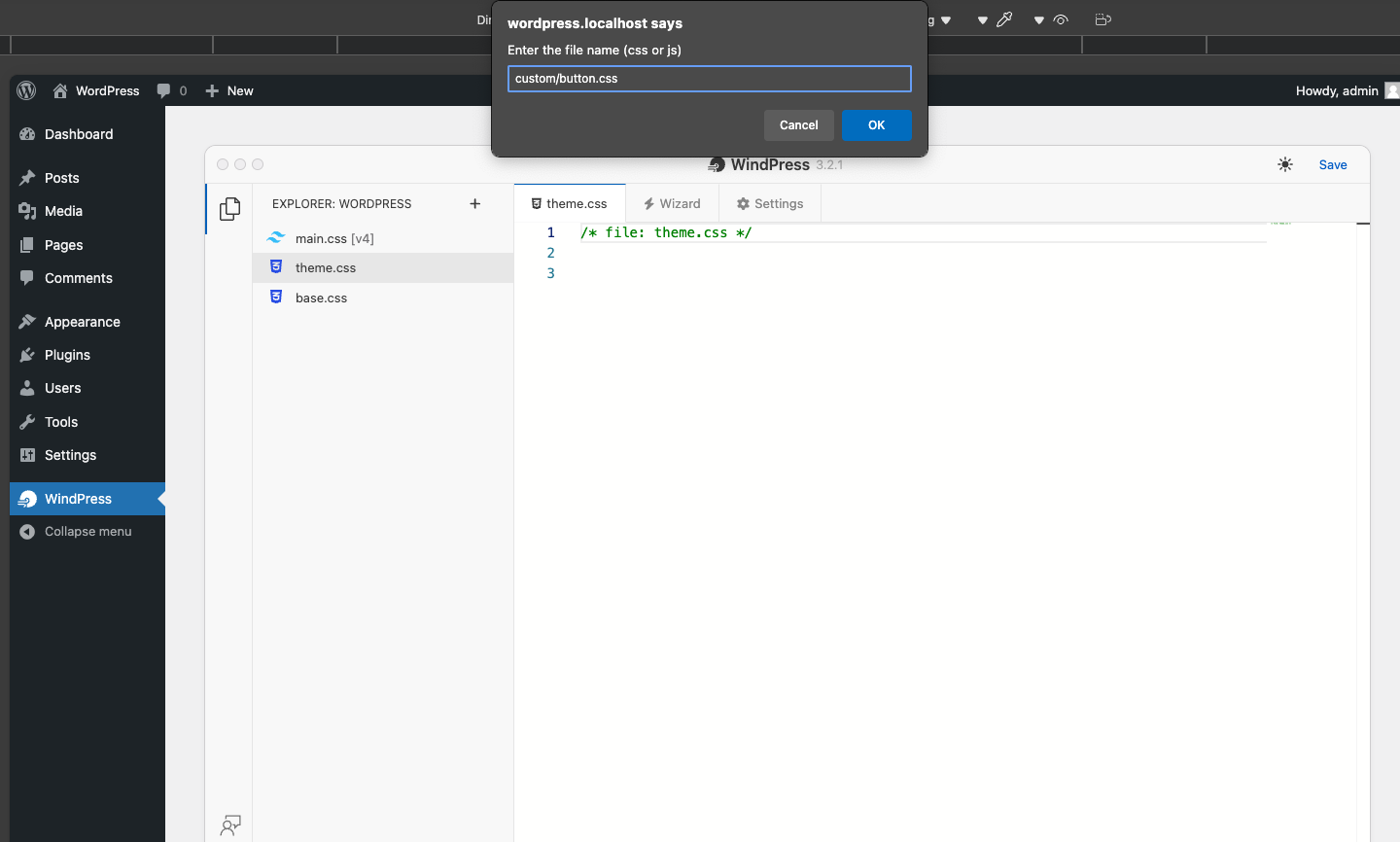Select base.css in the file explorer
This screenshot has height=842, width=1400.
click(x=321, y=298)
